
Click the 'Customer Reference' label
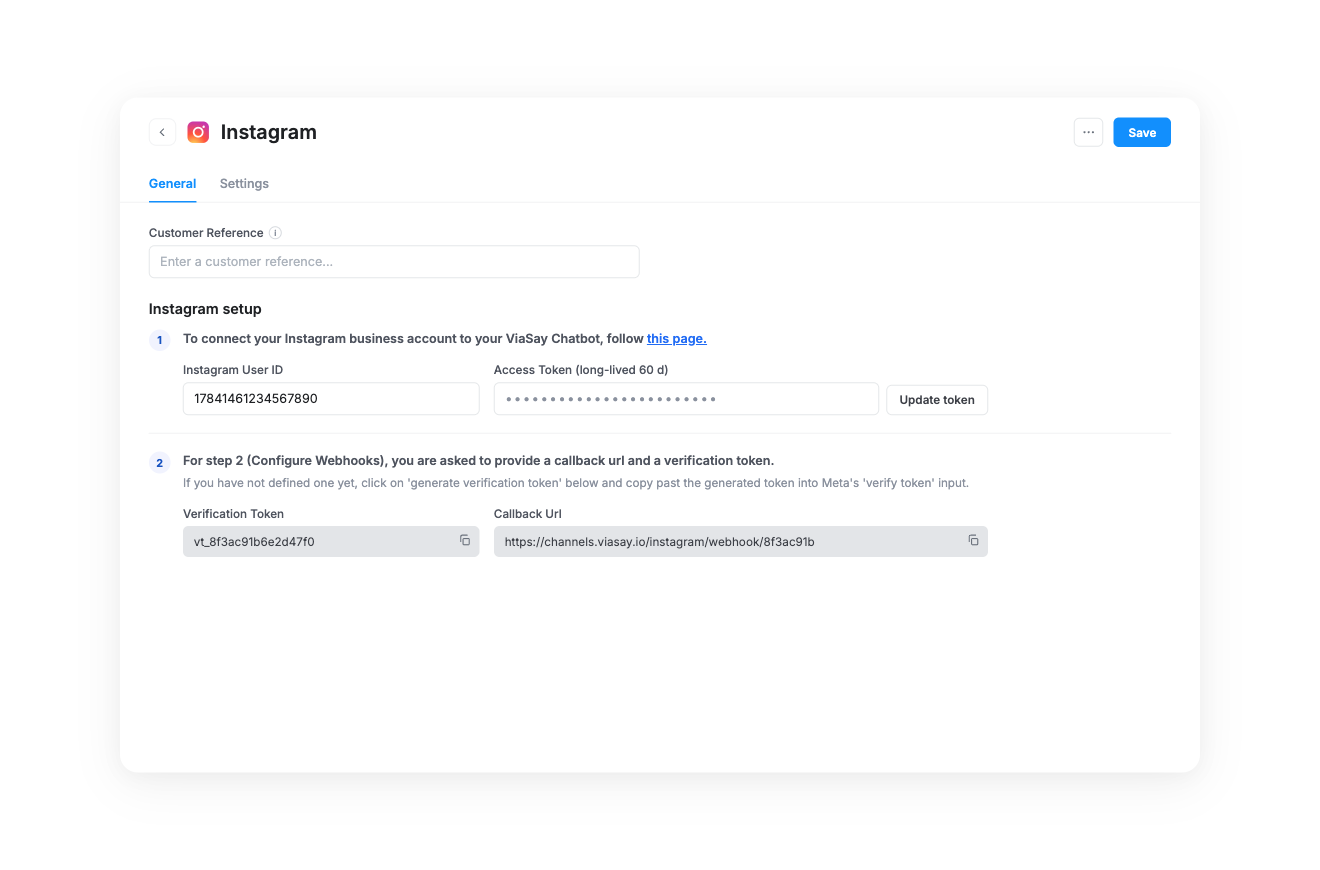[x=206, y=233]
